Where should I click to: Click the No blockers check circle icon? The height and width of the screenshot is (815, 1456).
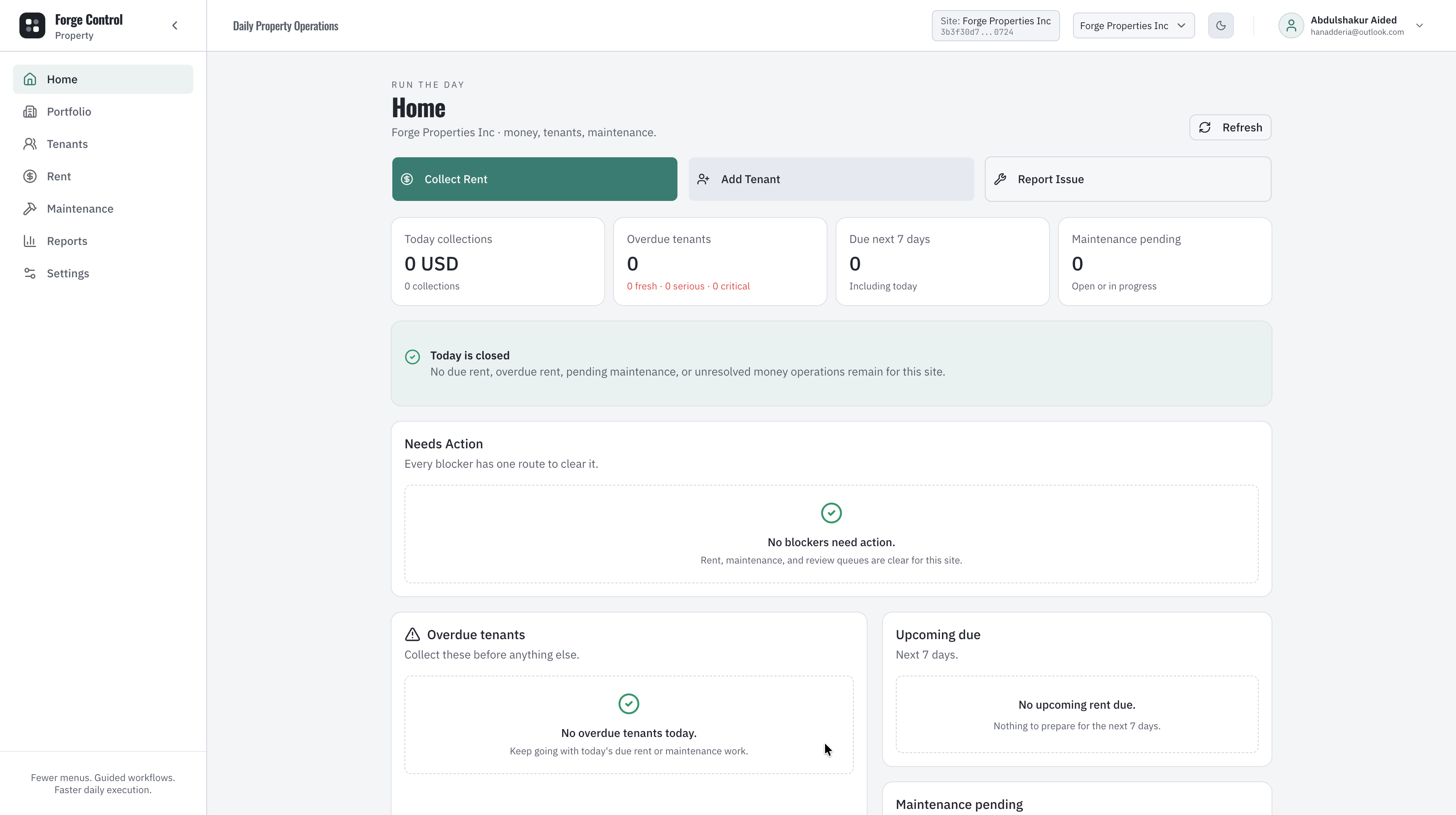[x=831, y=513]
